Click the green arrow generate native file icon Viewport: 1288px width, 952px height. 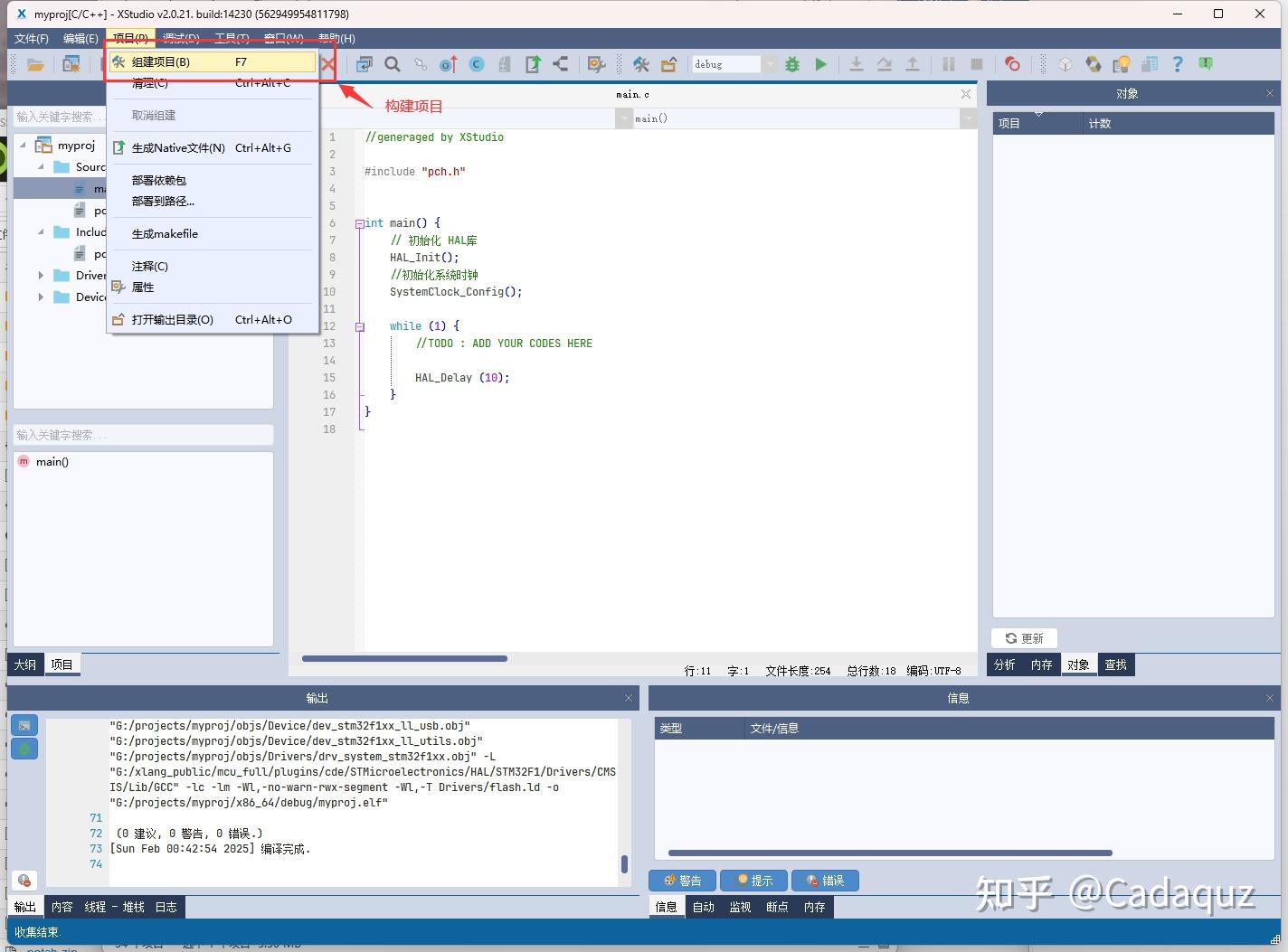(x=533, y=64)
